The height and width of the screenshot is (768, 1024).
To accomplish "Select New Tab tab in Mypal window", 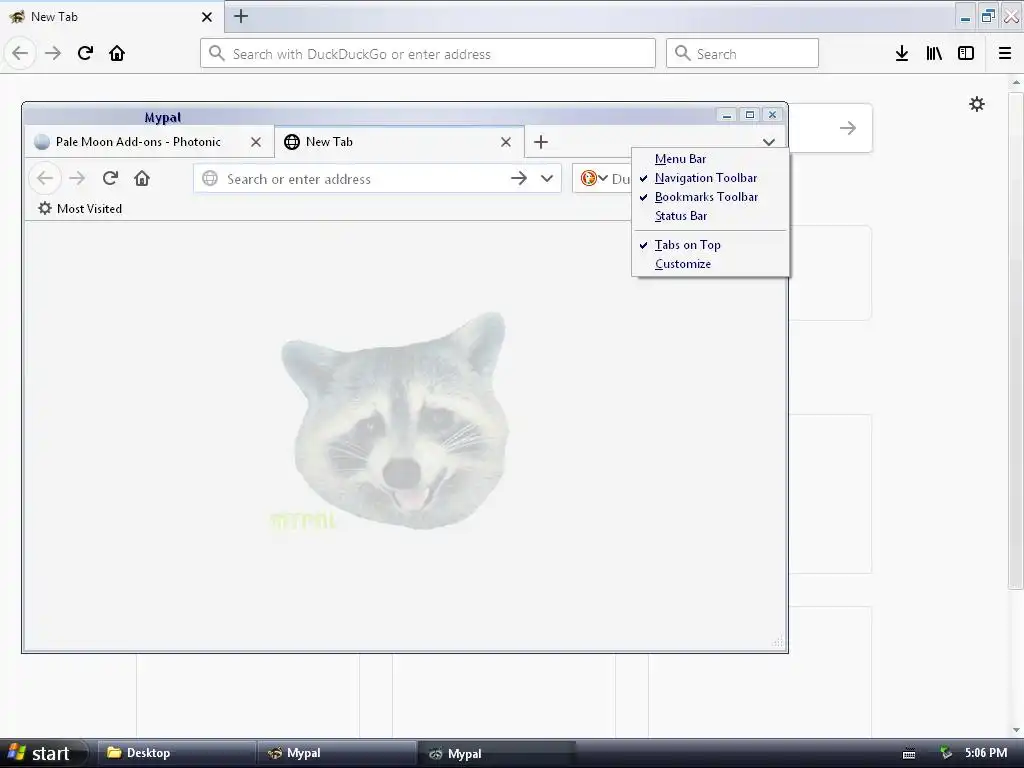I will 399,142.
